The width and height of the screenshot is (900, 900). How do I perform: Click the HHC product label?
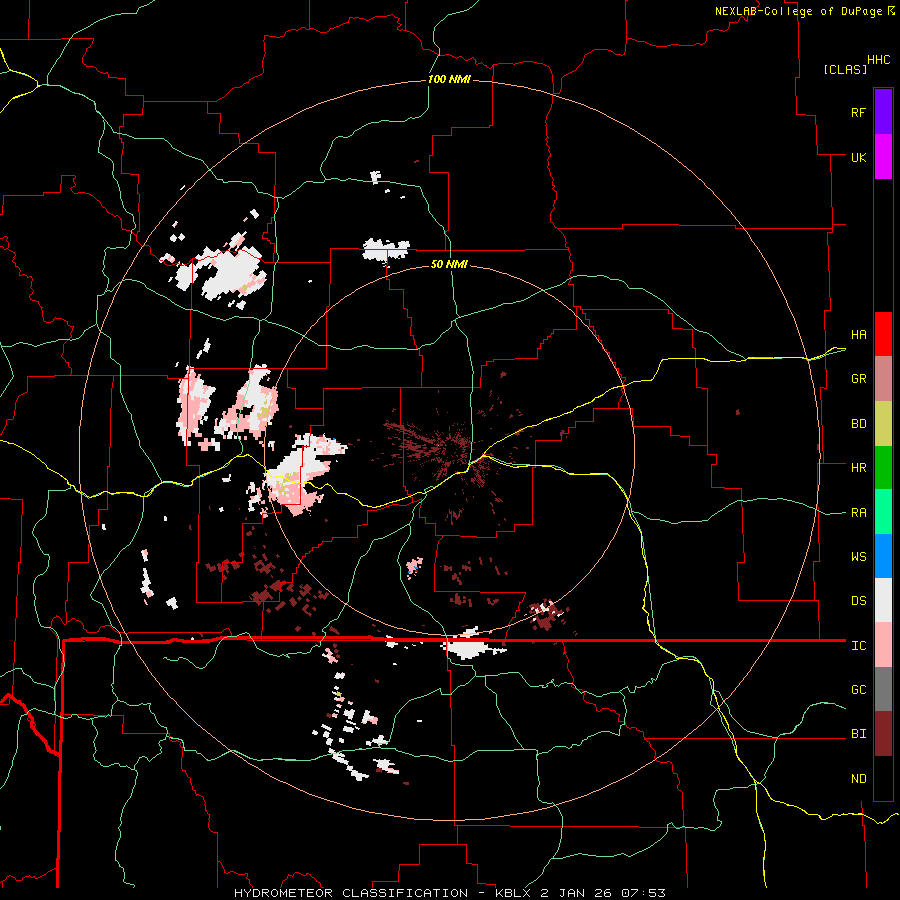point(878,60)
